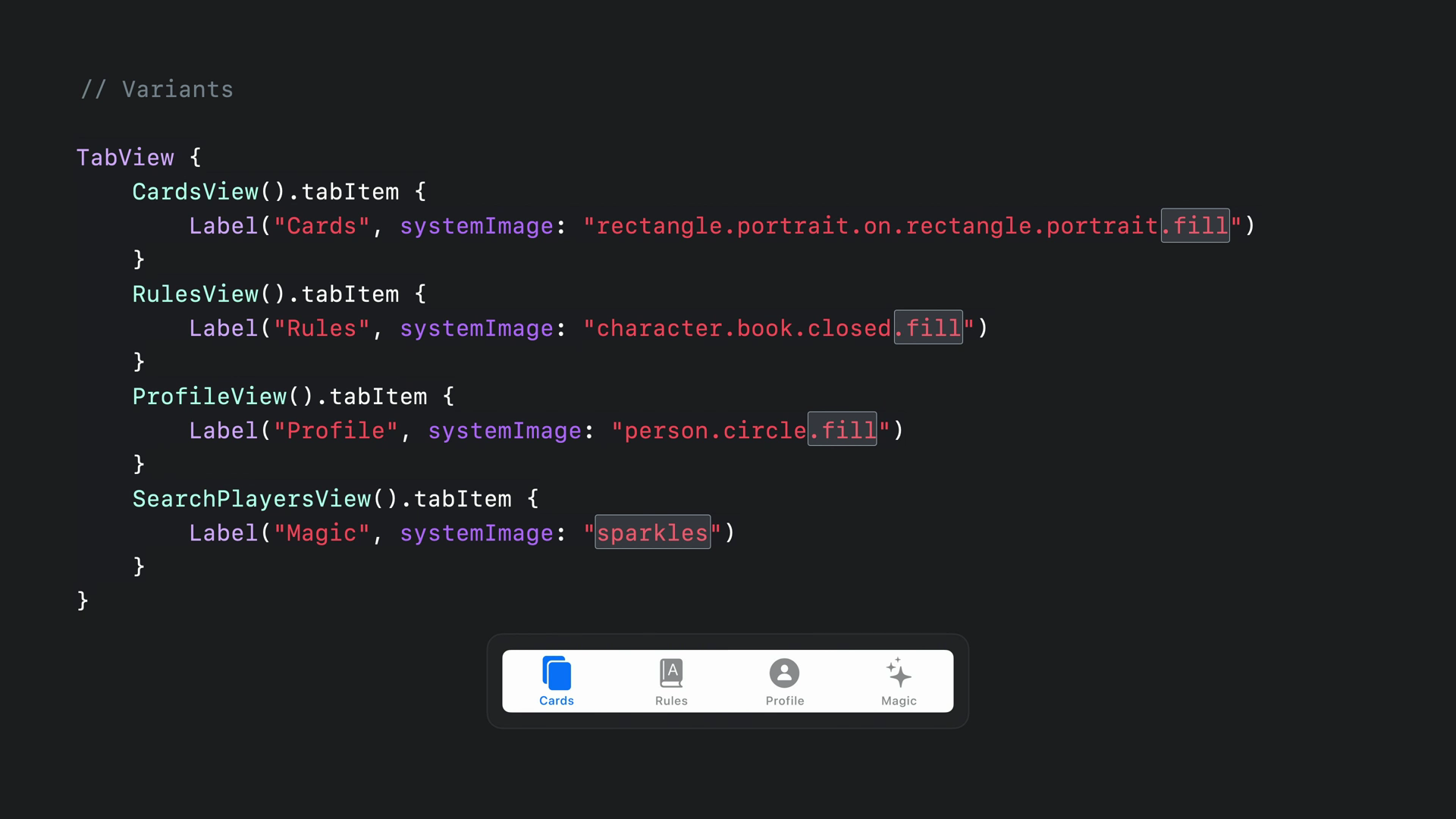The height and width of the screenshot is (819, 1456).
Task: Select the Profile tab label
Action: pyautogui.click(x=784, y=701)
